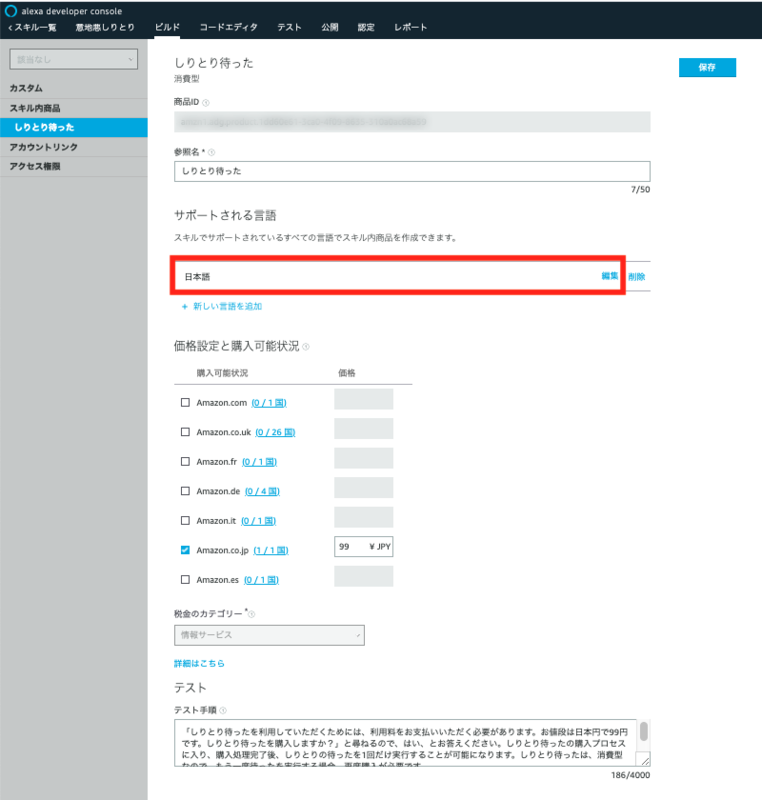Screen dimensions: 762x800
Task: Open the Amazon.es (0 / 1 国) link
Action: point(261,580)
